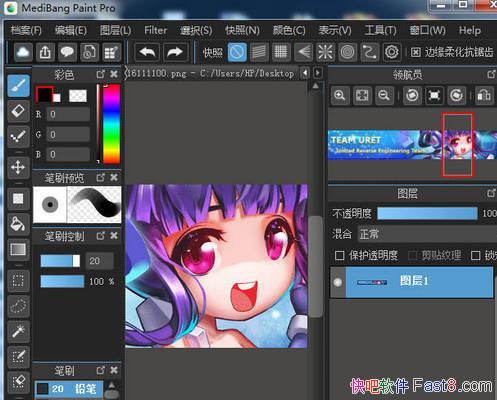Select the Bucket fill tool

click(18, 223)
